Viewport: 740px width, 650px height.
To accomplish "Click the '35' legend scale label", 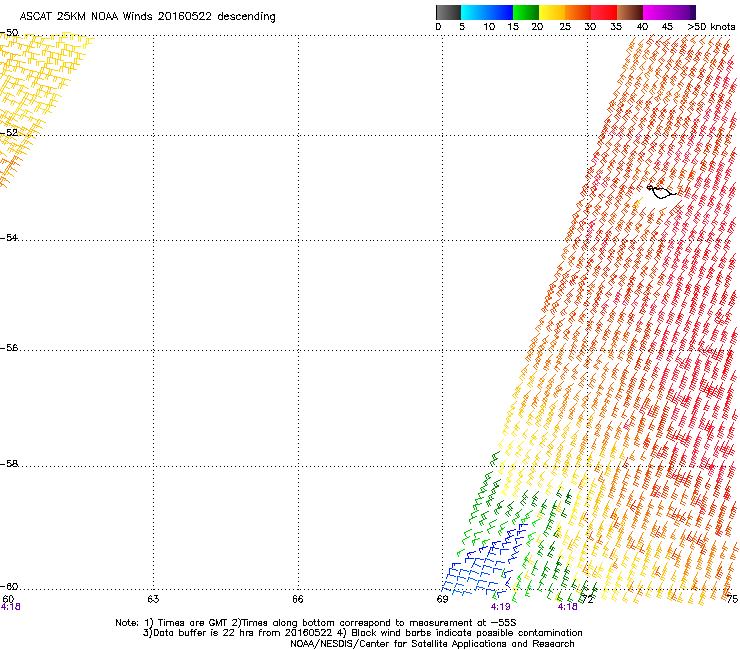I will pyautogui.click(x=616, y=27).
